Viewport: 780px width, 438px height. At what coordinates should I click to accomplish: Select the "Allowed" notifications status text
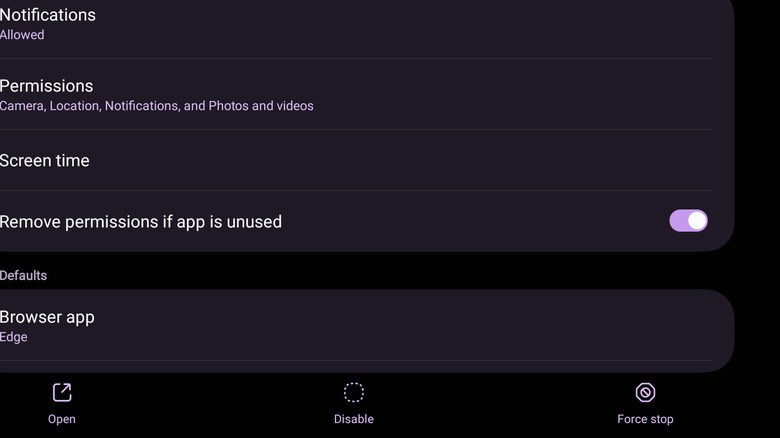click(22, 35)
